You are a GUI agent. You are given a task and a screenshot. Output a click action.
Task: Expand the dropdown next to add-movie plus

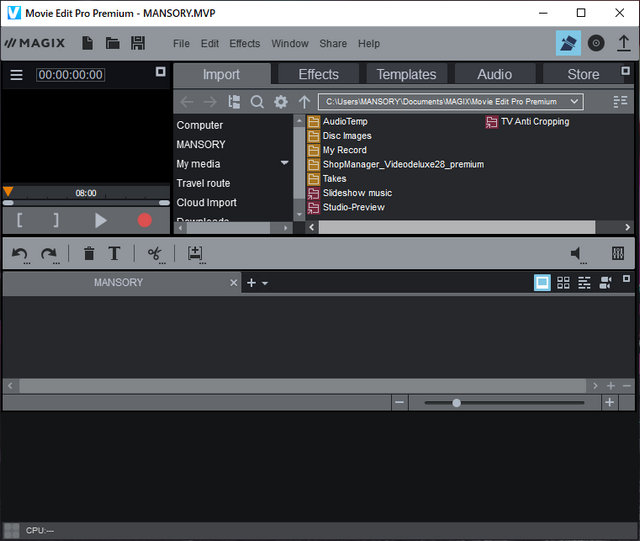pyautogui.click(x=265, y=283)
